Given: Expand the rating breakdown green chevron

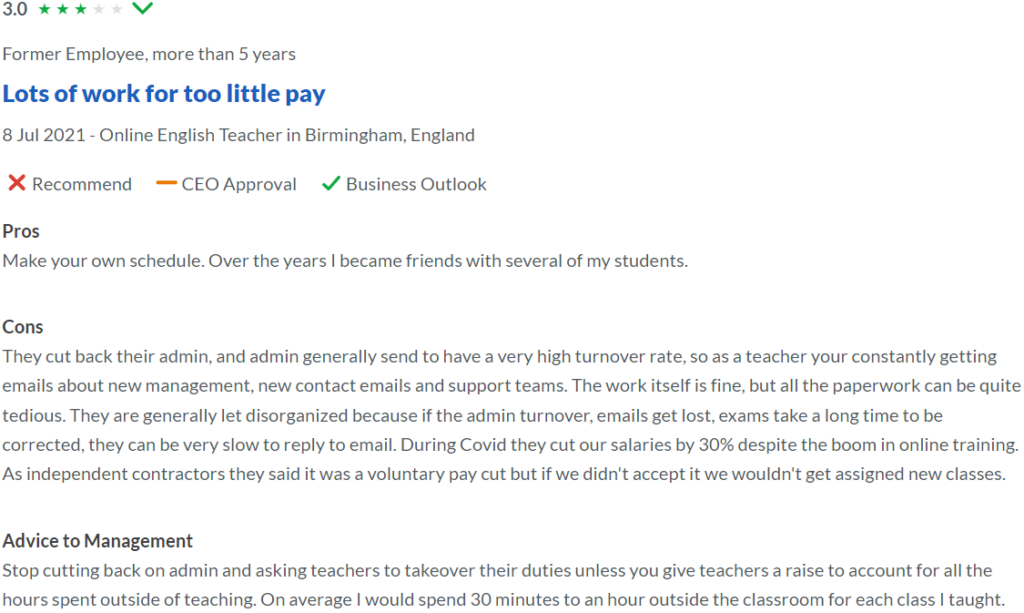Looking at the screenshot, I should click(143, 9).
